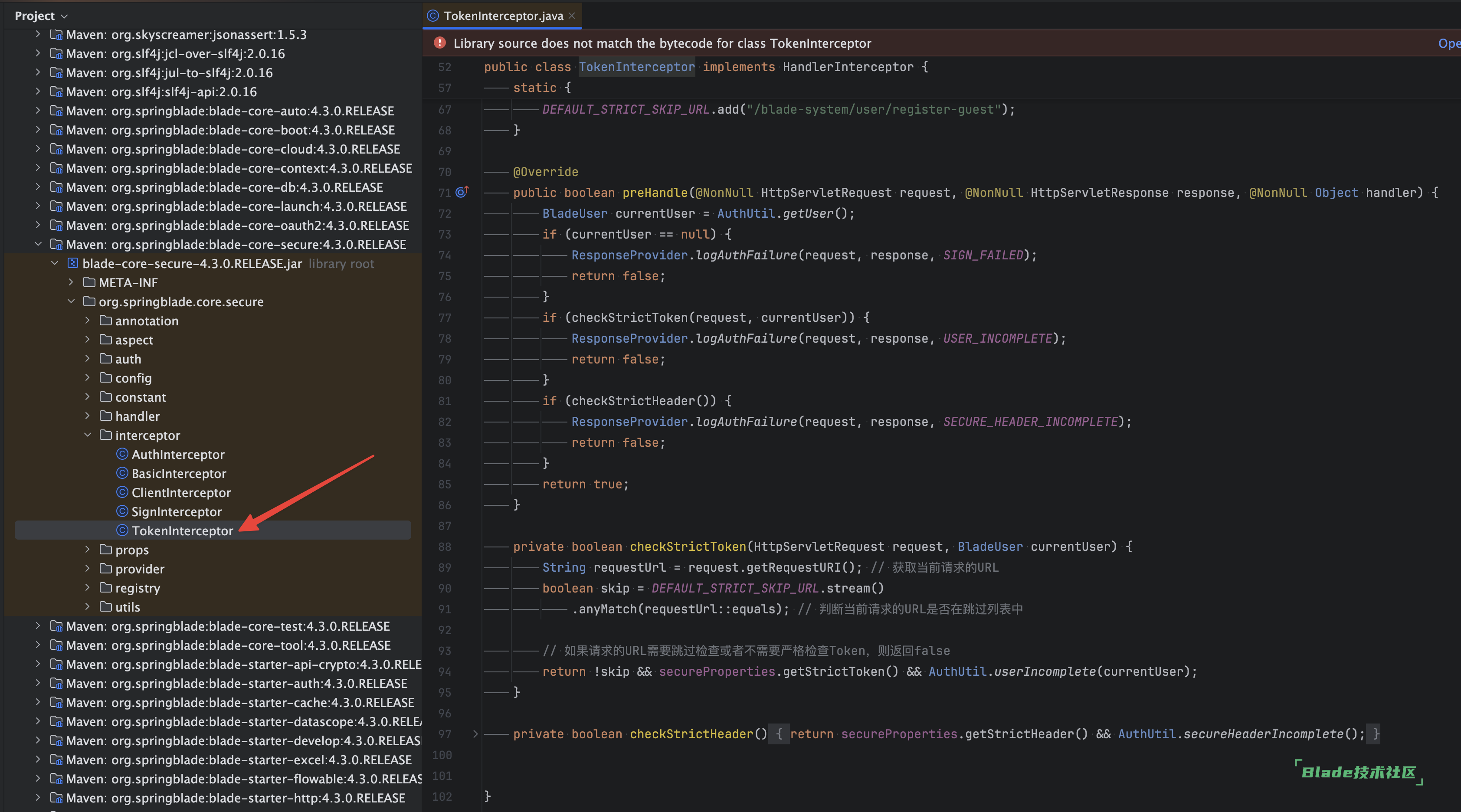The height and width of the screenshot is (812, 1461).
Task: Click the override gutter icon on line 71
Action: tap(462, 192)
